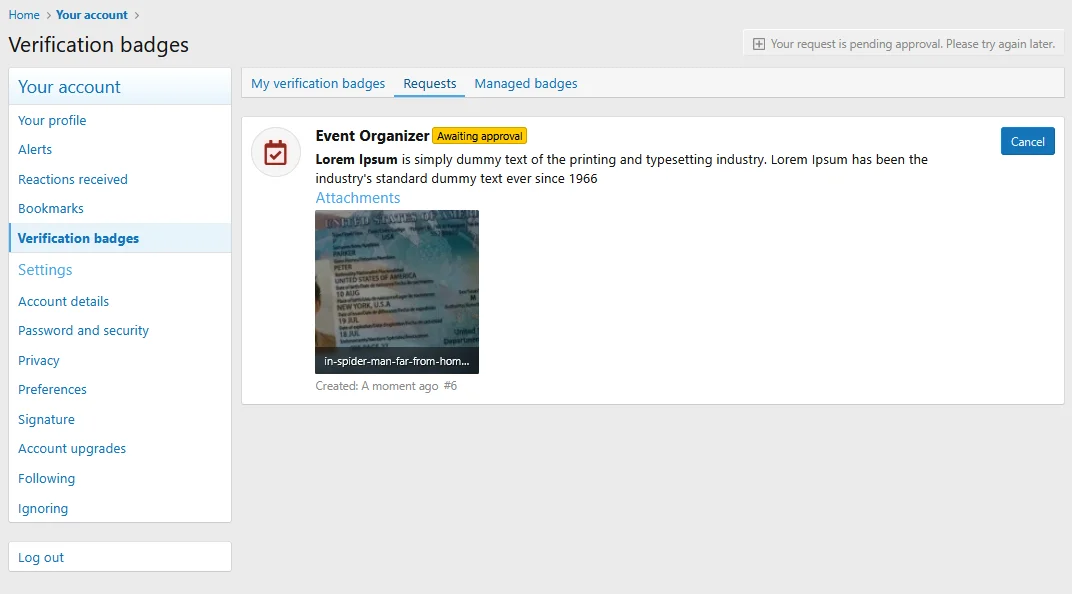
Task: Open Account details settings
Action: point(120,301)
